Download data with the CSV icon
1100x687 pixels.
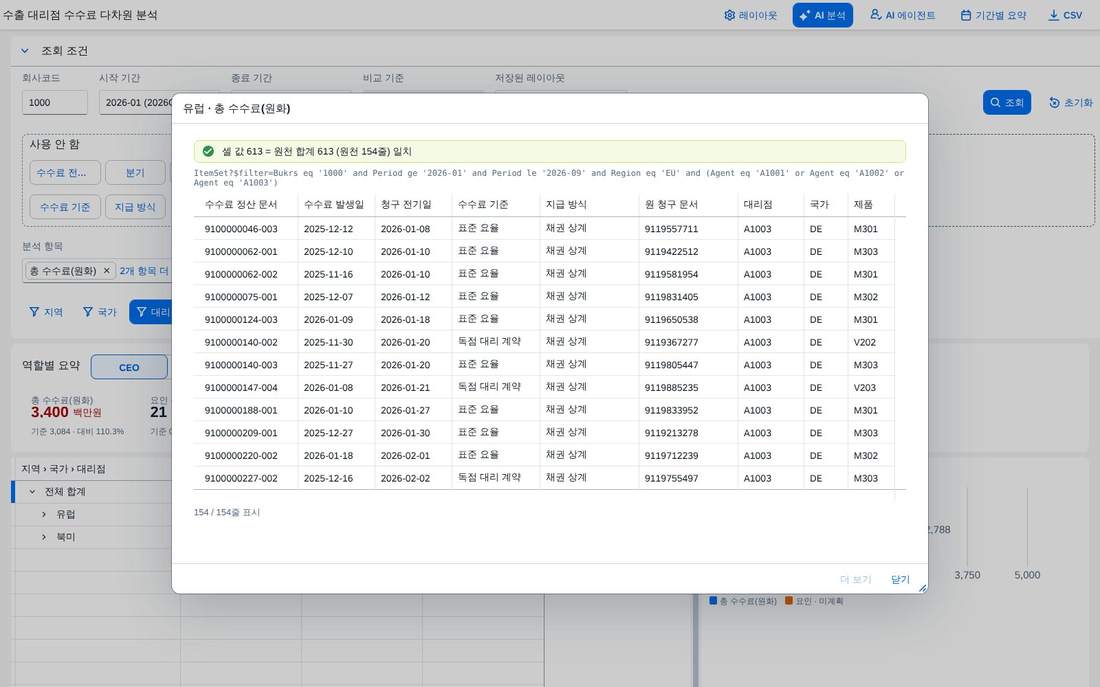coord(1065,15)
